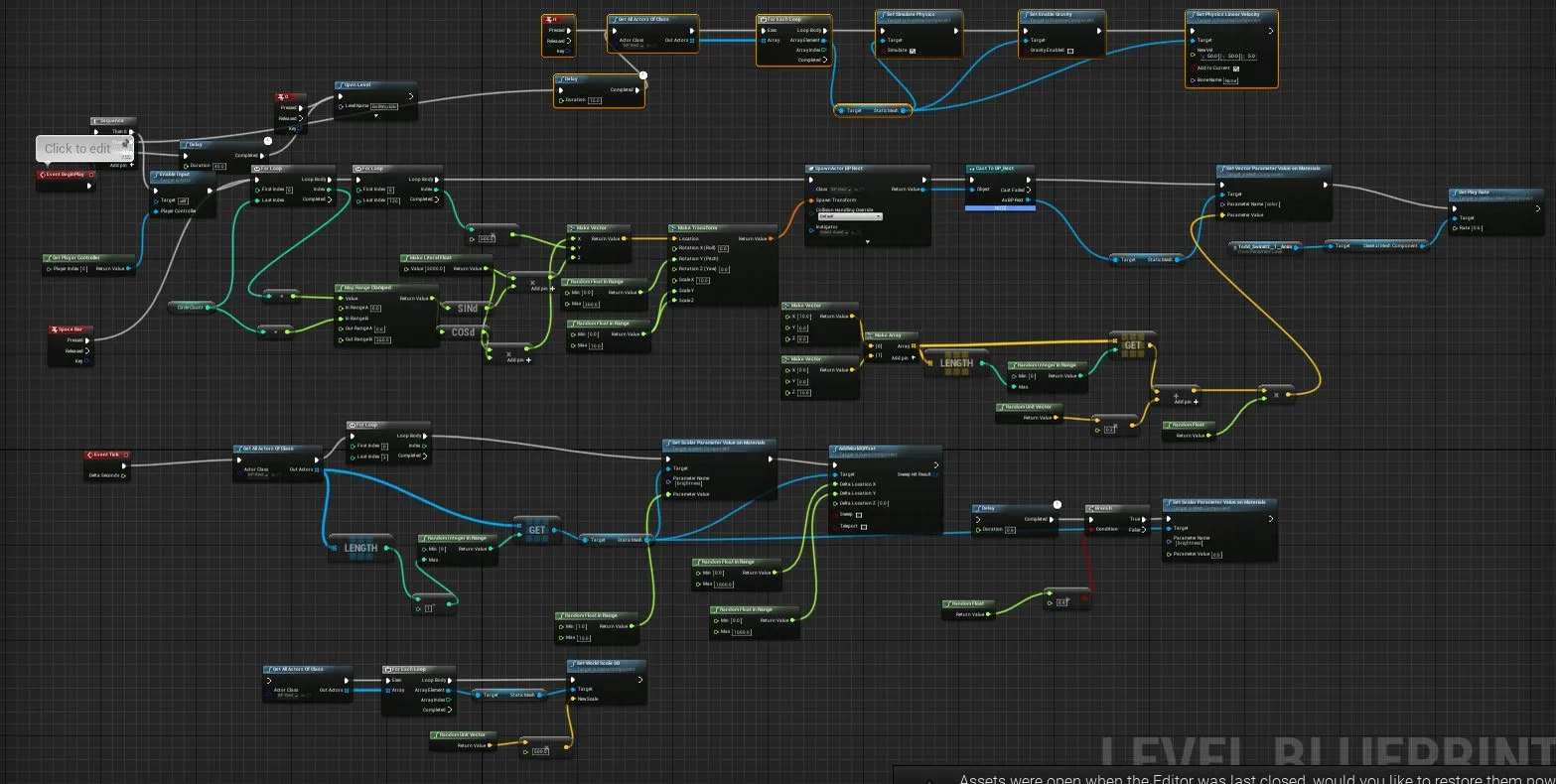Click the Duration field showing 10.0
1556x784 pixels.
click(x=595, y=100)
